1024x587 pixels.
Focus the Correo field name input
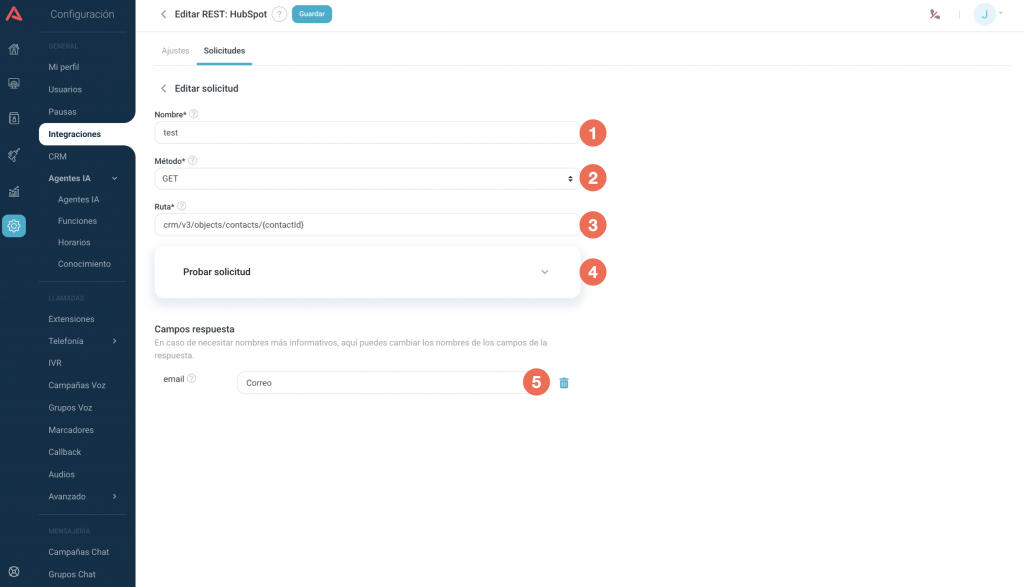[380, 383]
